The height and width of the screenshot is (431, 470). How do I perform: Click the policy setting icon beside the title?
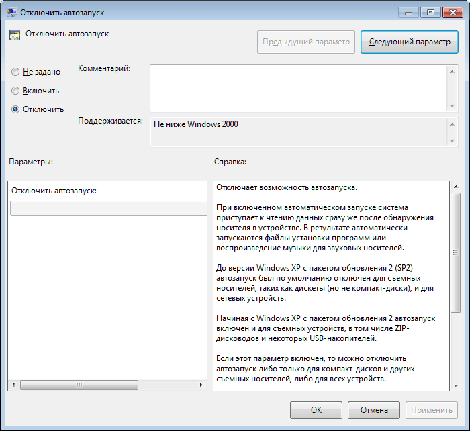(14, 35)
